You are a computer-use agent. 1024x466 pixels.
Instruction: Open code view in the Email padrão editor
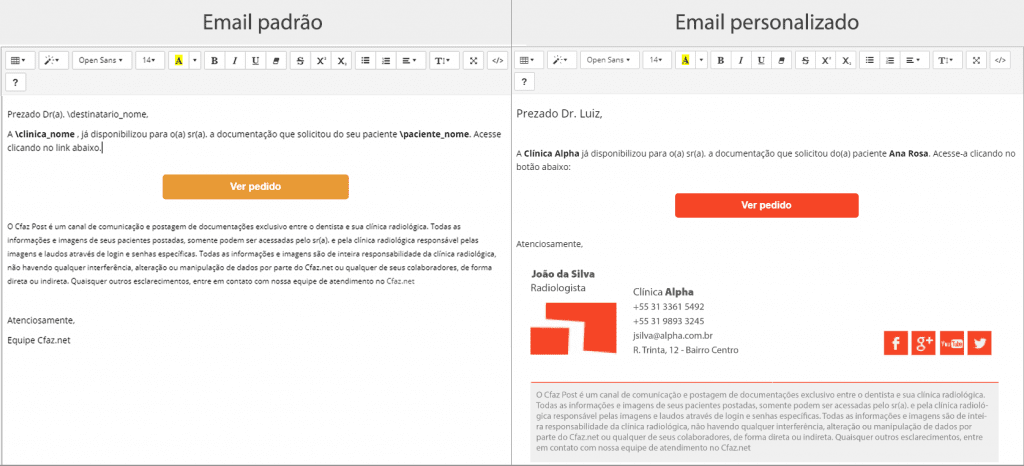tap(498, 60)
